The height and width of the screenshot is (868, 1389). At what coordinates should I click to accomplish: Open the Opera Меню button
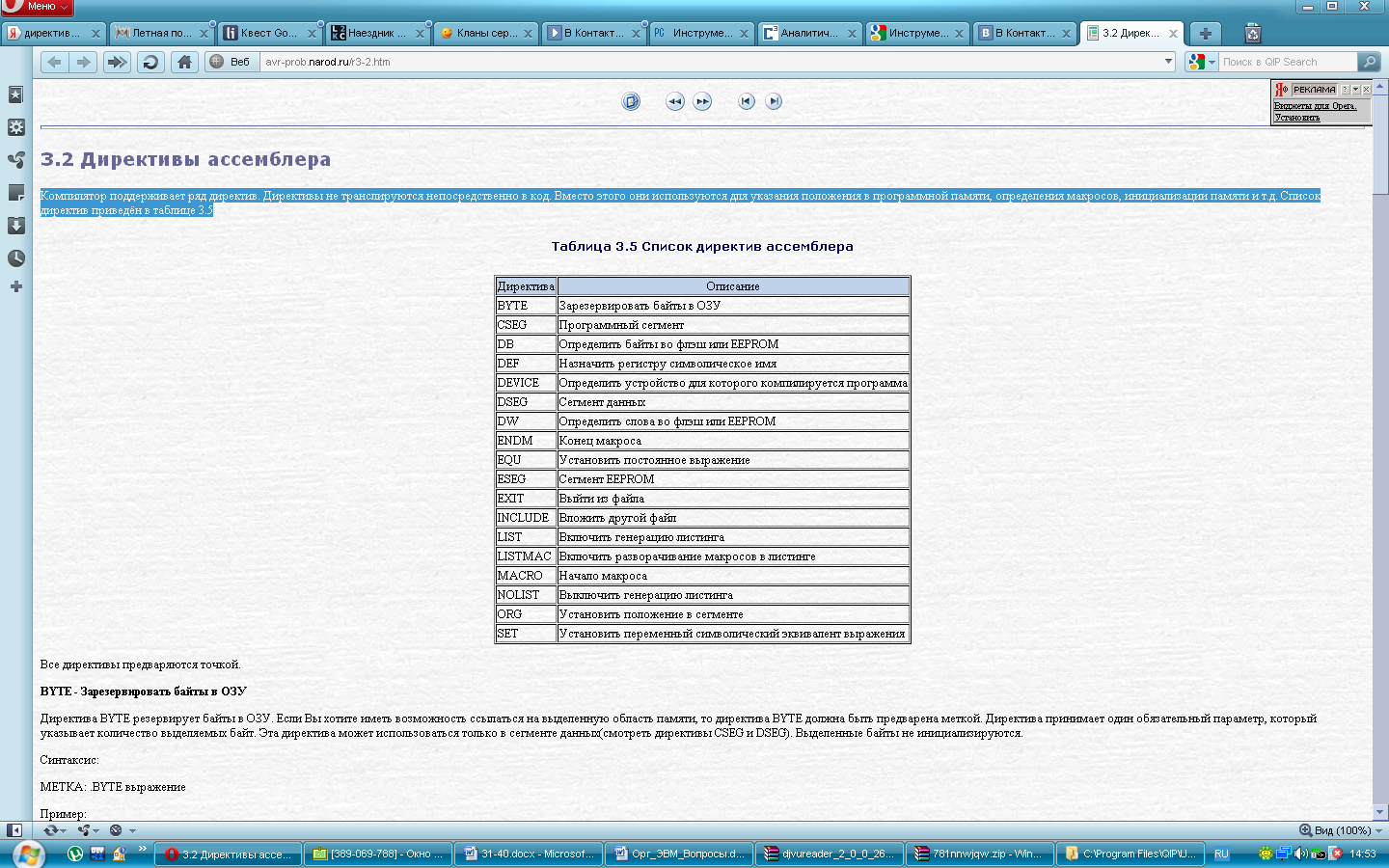point(37,7)
